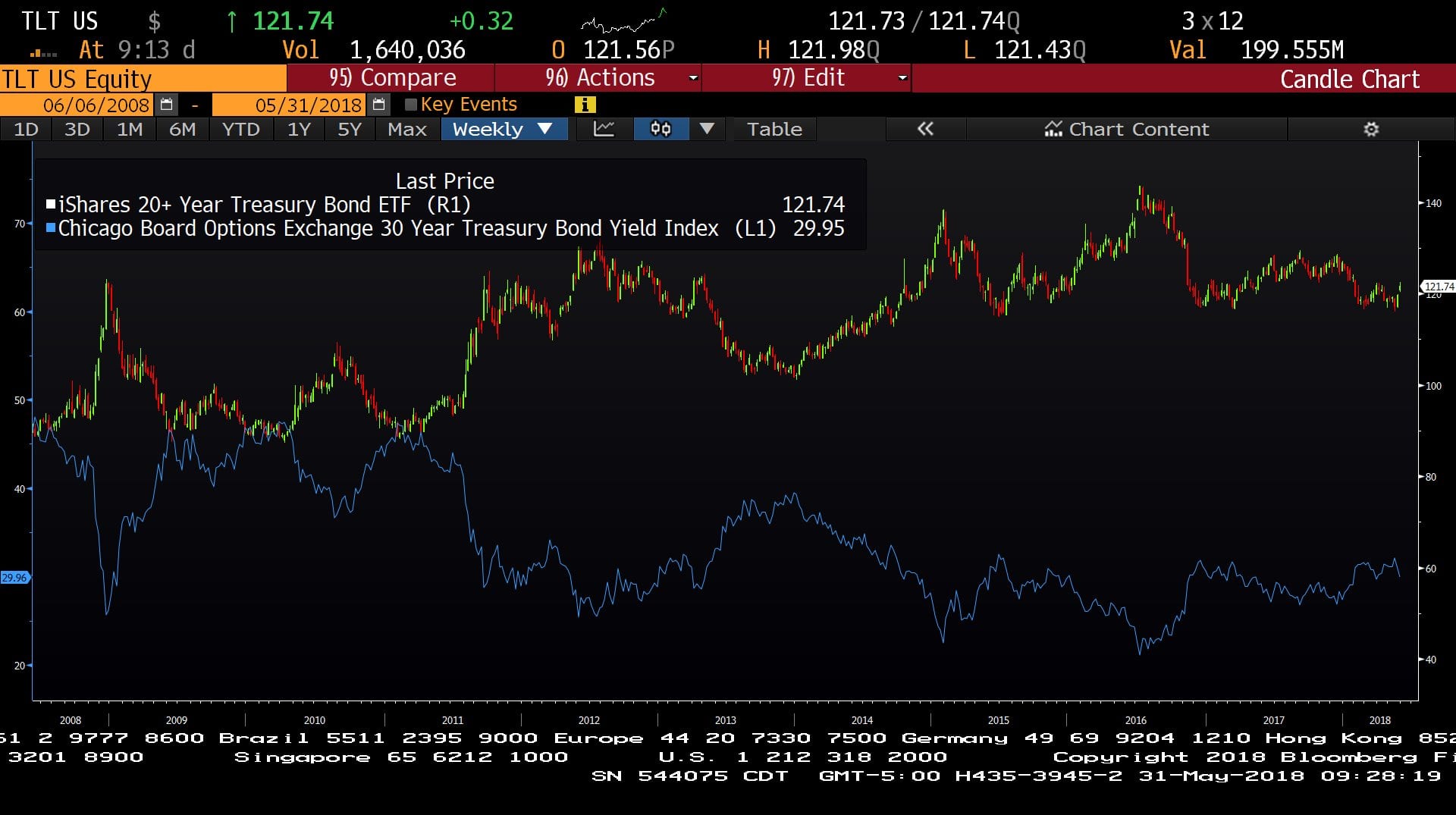Open the end date calendar picker

[379, 105]
